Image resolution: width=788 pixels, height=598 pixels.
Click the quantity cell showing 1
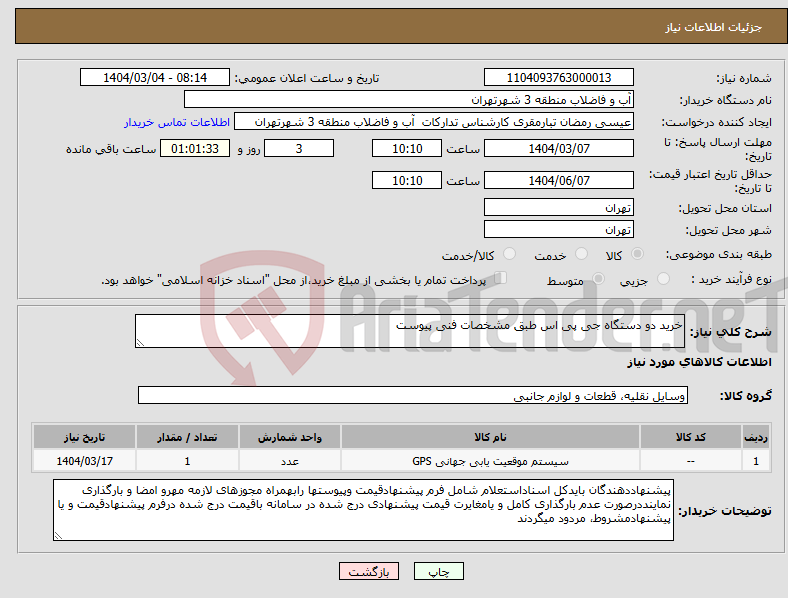187,461
